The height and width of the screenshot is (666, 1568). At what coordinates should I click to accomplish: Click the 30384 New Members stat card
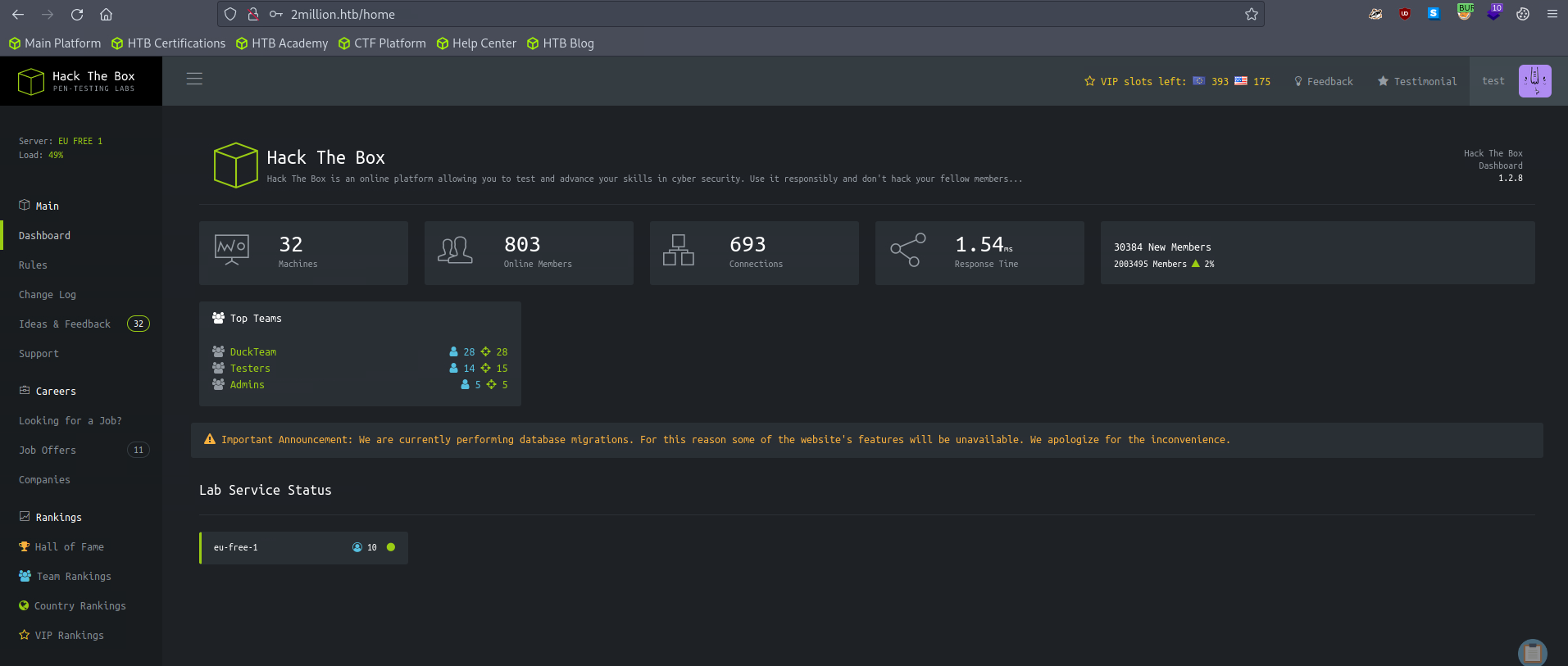(x=1317, y=253)
